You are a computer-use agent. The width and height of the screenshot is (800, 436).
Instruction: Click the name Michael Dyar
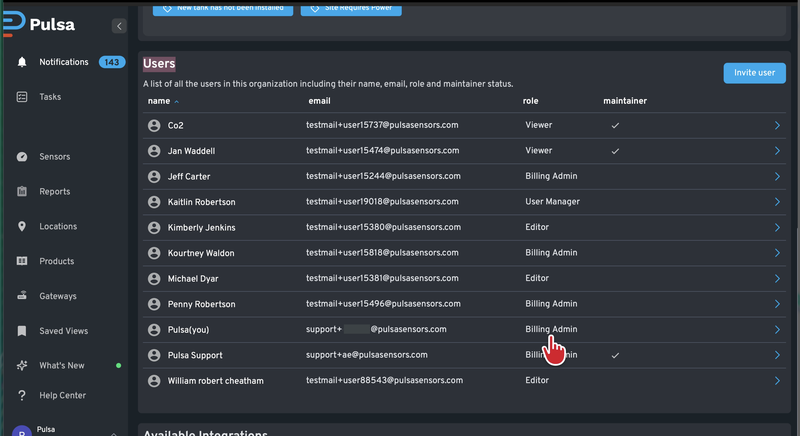pos(193,279)
